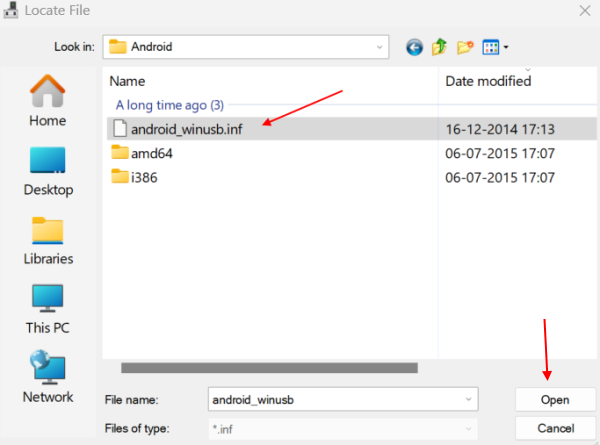Click the Open button
Image resolution: width=600 pixels, height=445 pixels.
tap(555, 400)
